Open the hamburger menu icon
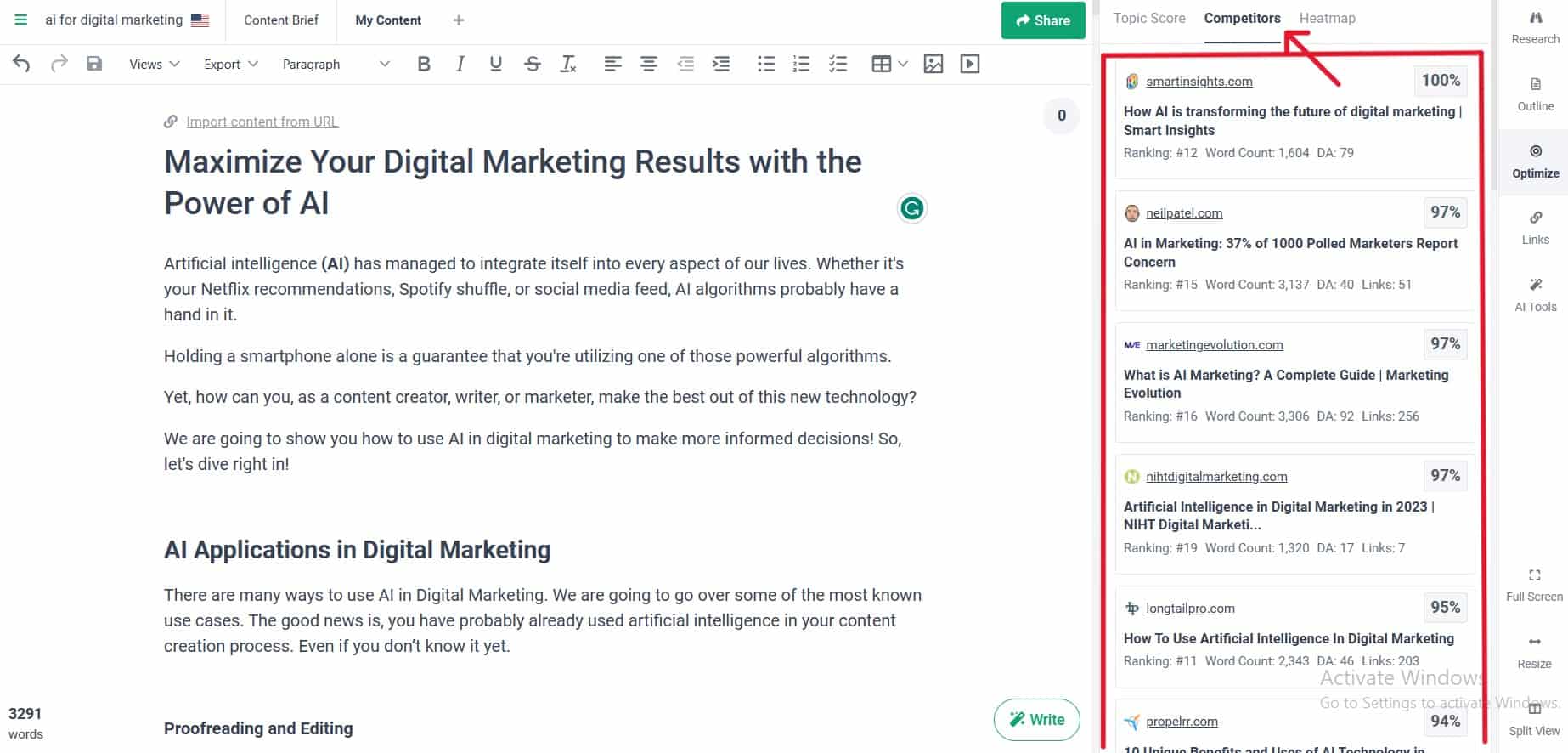 (21, 20)
